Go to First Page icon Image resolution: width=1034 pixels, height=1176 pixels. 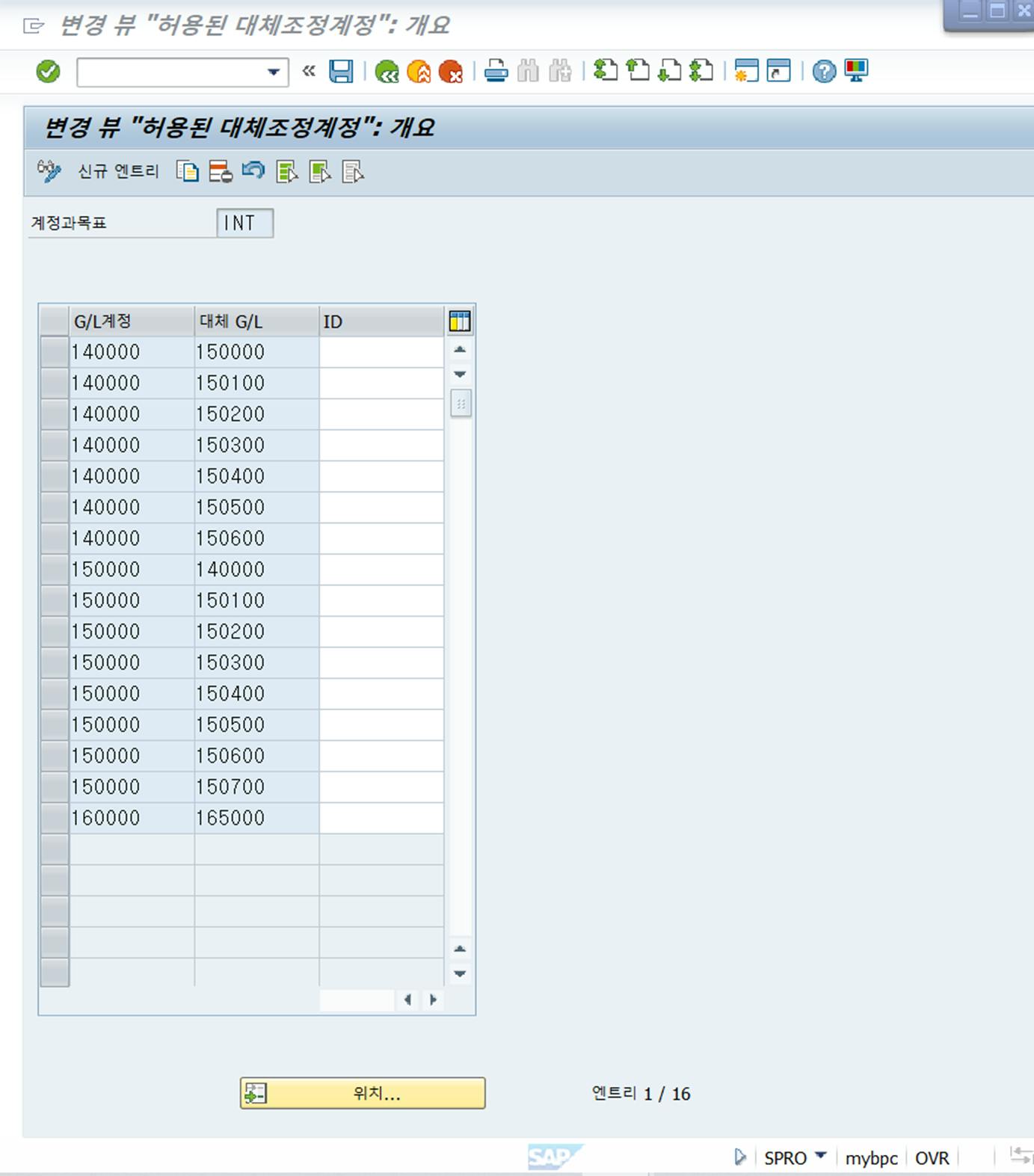[x=606, y=71]
